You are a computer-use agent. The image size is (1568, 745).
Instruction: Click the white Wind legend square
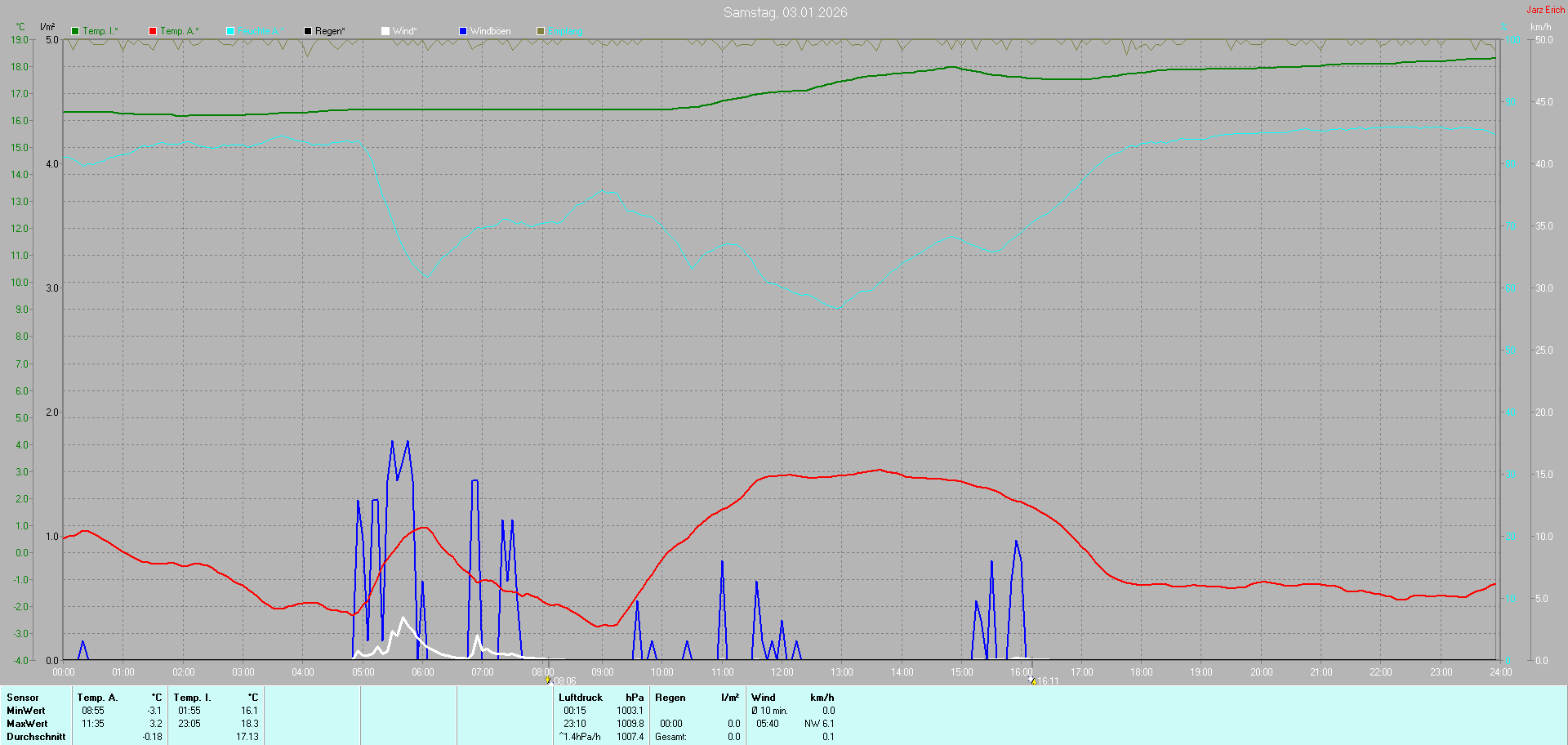tap(385, 31)
